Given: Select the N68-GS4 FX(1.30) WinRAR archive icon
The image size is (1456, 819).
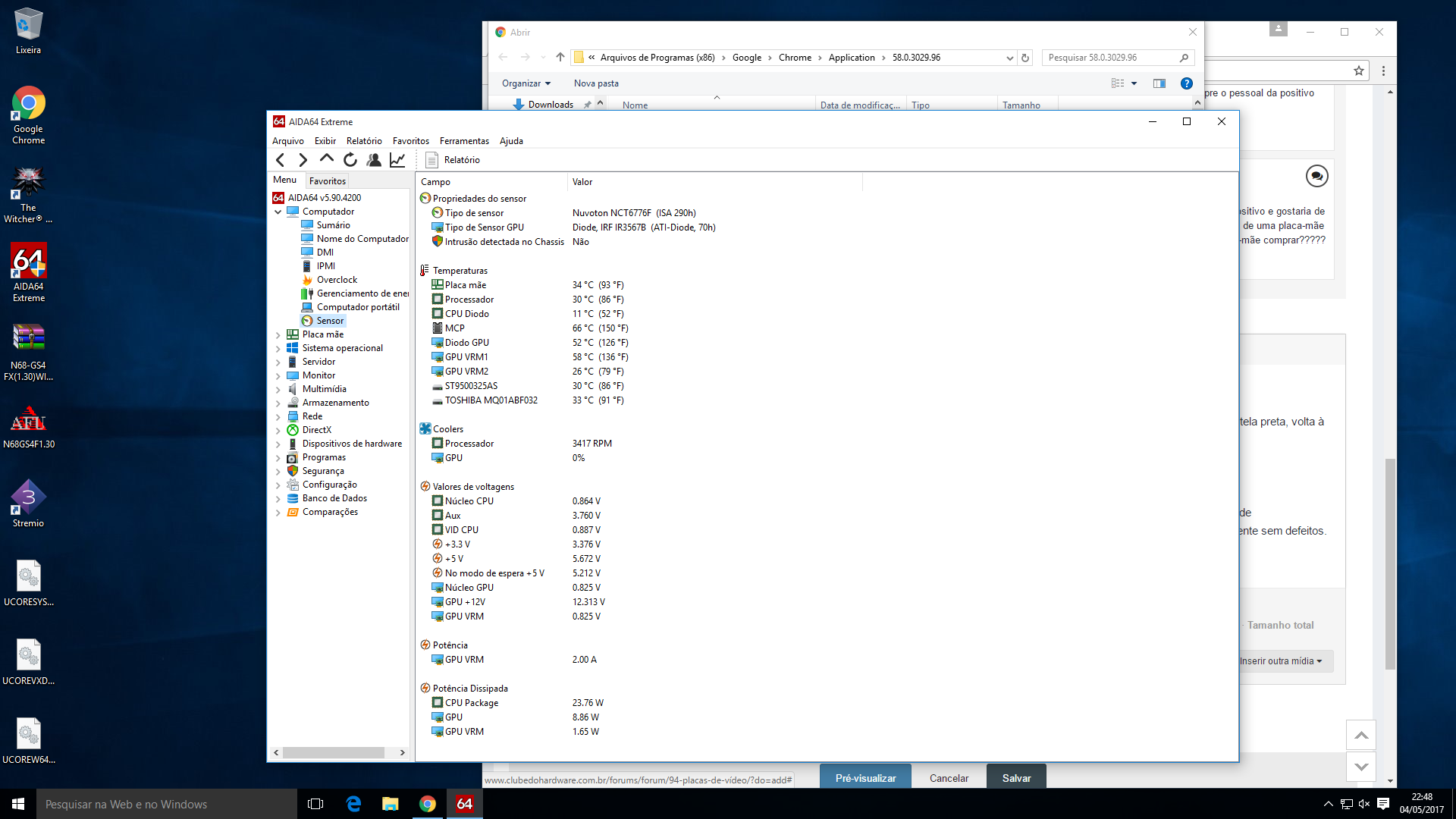Looking at the screenshot, I should point(28,352).
